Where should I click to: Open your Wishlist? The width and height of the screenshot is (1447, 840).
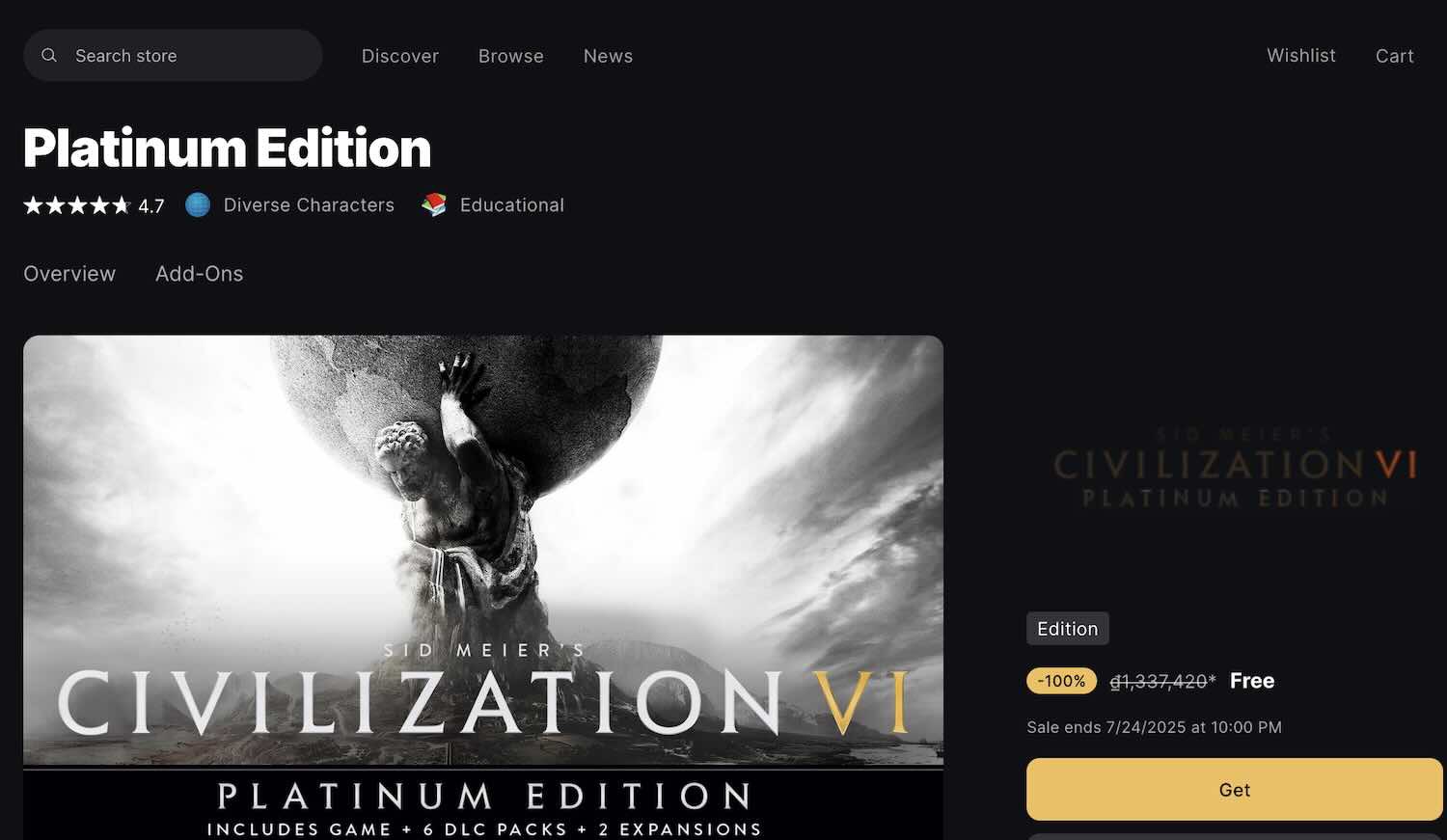coord(1301,56)
